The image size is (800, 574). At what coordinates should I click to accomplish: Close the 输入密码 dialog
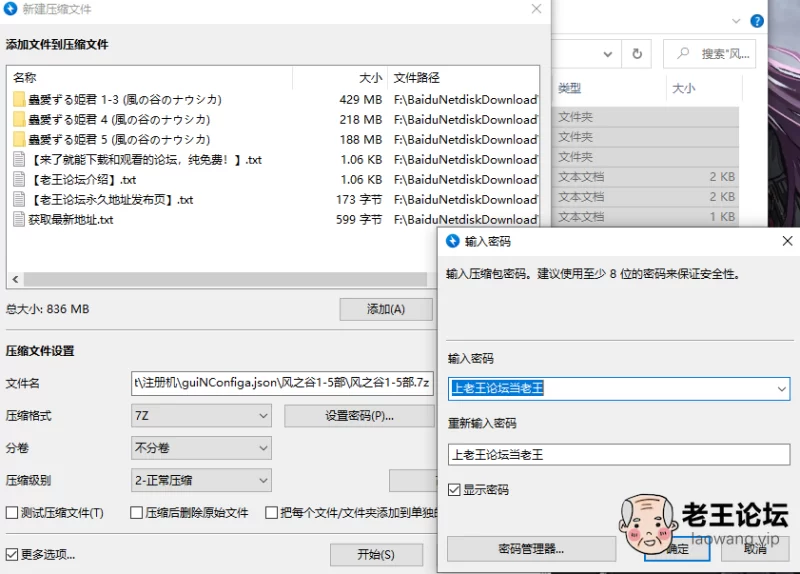point(787,241)
